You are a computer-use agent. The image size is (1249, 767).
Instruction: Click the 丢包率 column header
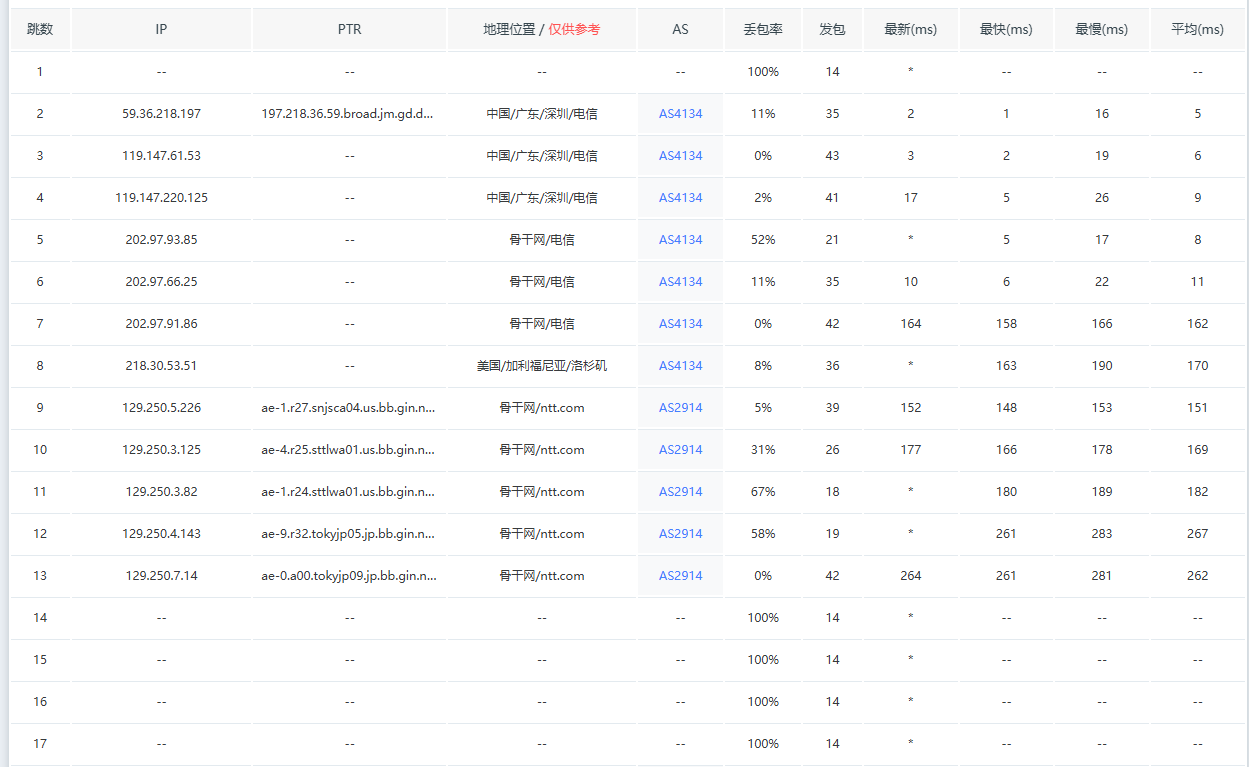click(763, 30)
